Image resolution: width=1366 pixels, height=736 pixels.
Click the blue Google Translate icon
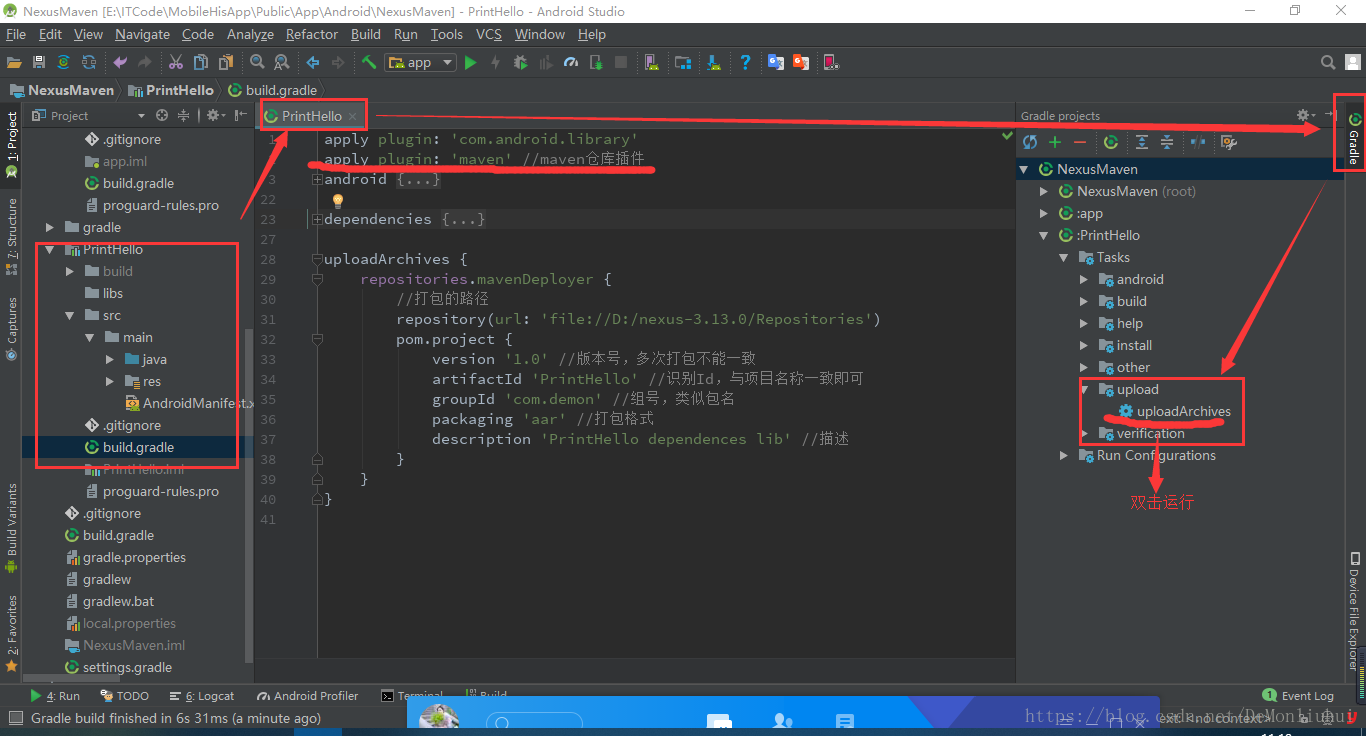pos(776,62)
